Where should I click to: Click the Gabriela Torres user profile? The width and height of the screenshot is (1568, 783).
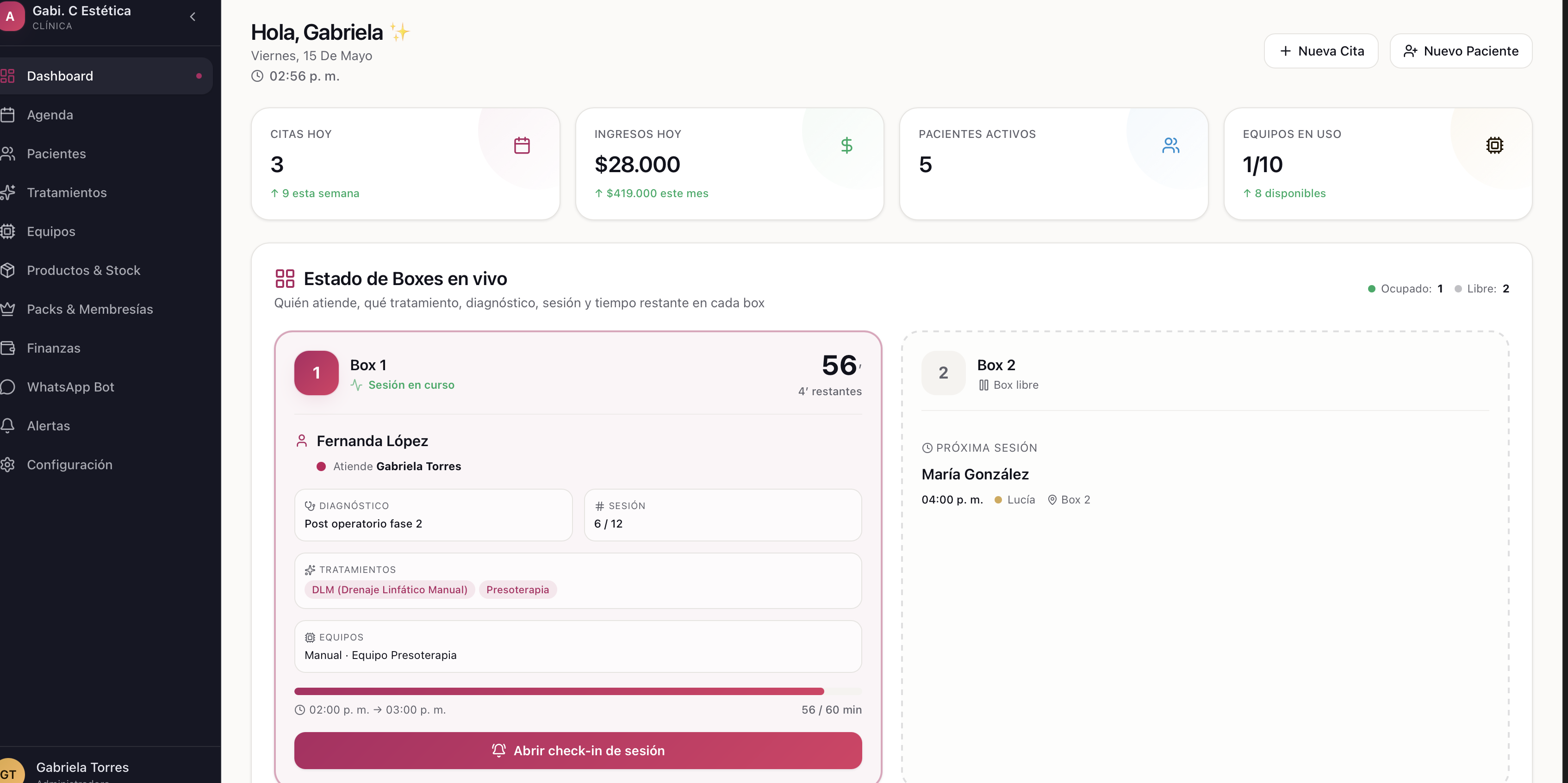82,768
